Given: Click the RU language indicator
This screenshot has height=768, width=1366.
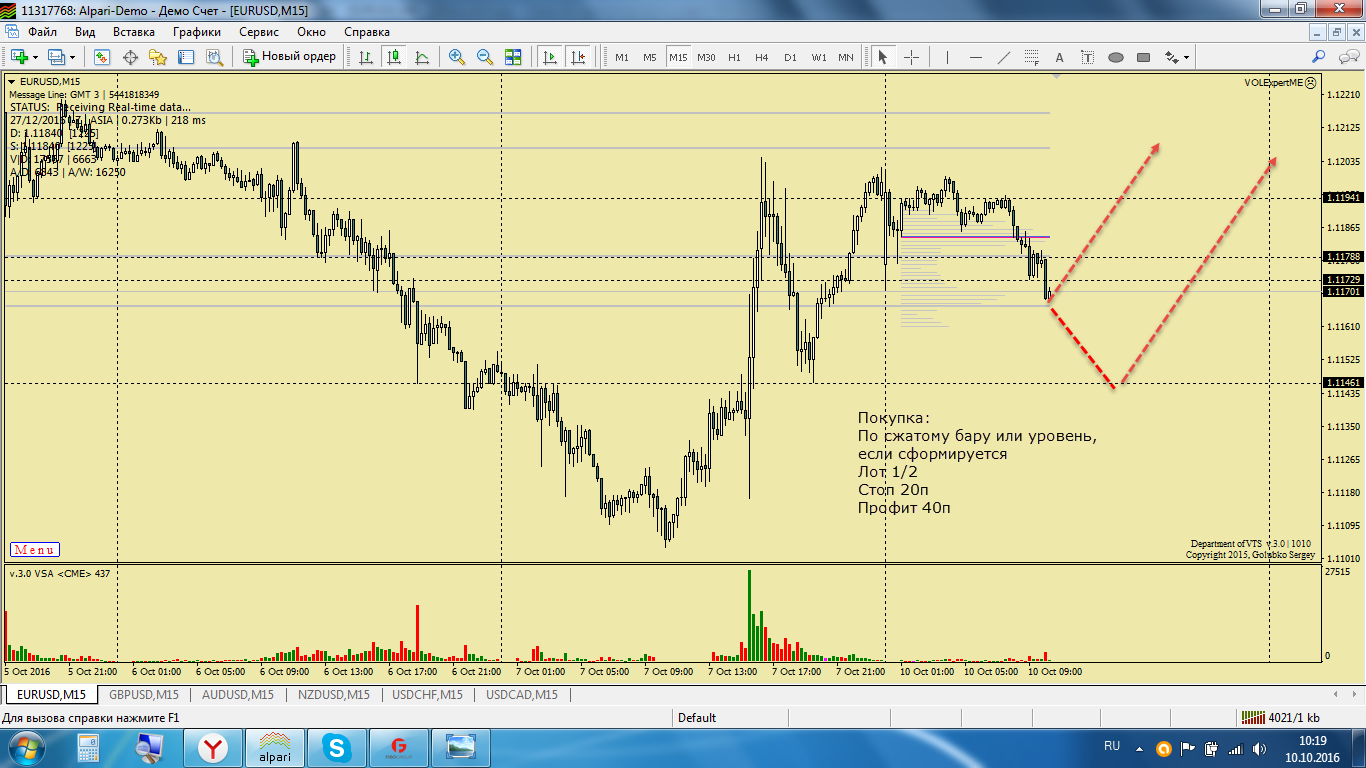Looking at the screenshot, I should pos(1112,746).
